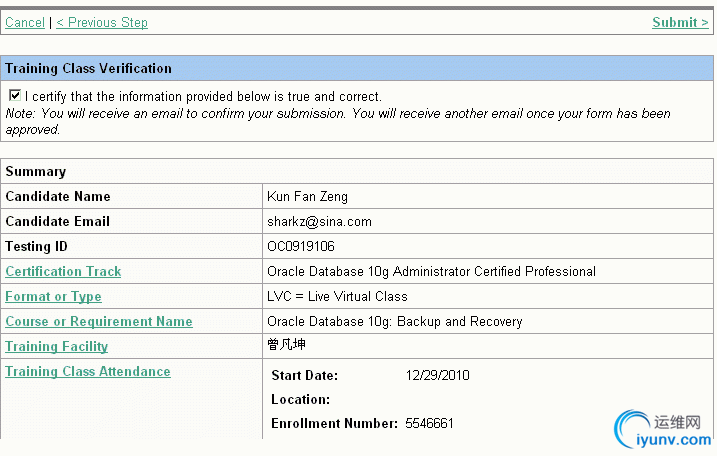
Task: Click the Candidate Name label
Action: pos(58,197)
